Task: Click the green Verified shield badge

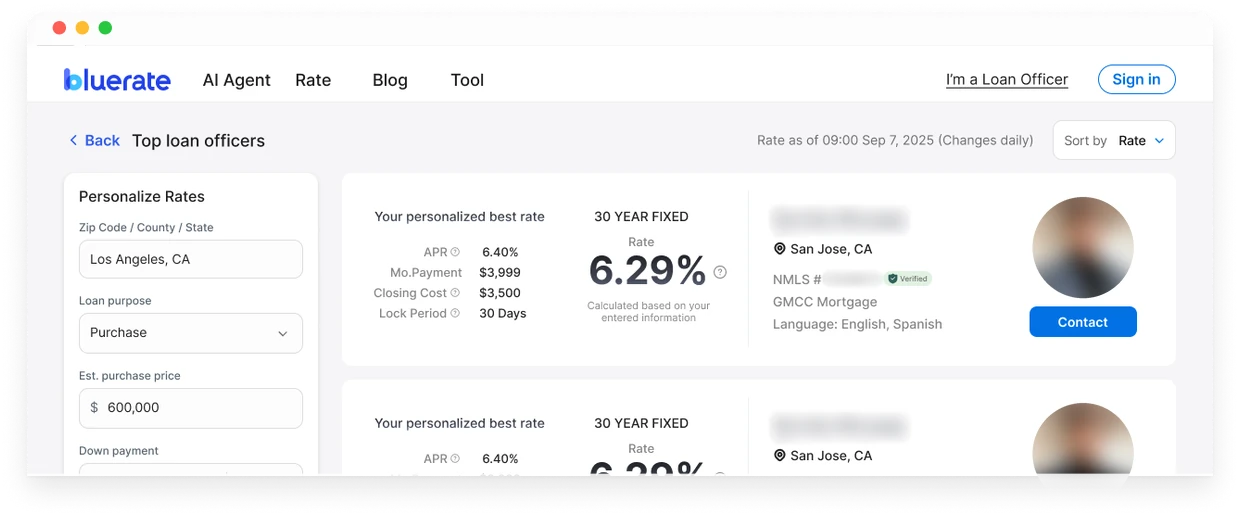Action: click(x=909, y=279)
